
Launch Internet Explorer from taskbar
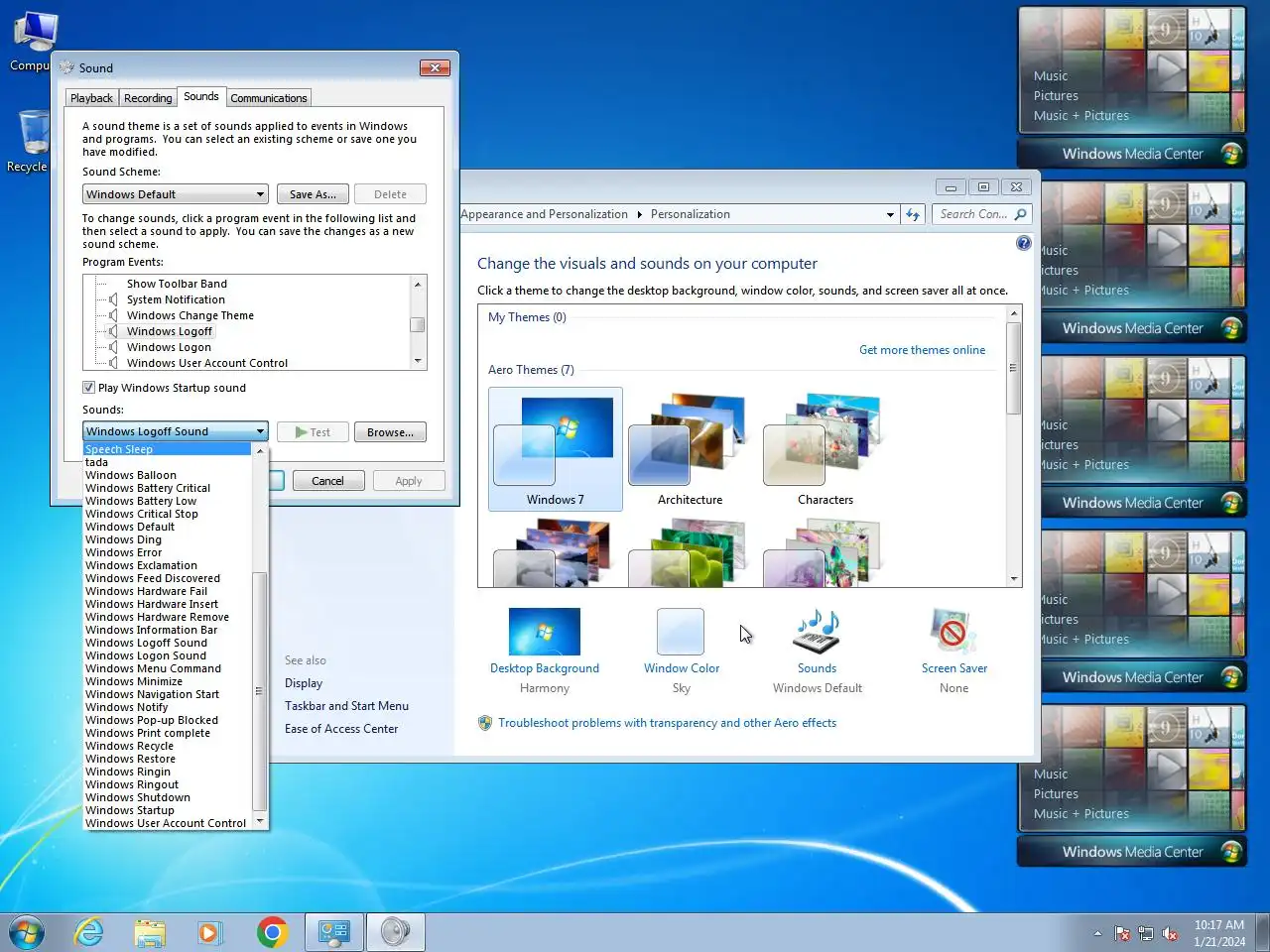[89, 932]
